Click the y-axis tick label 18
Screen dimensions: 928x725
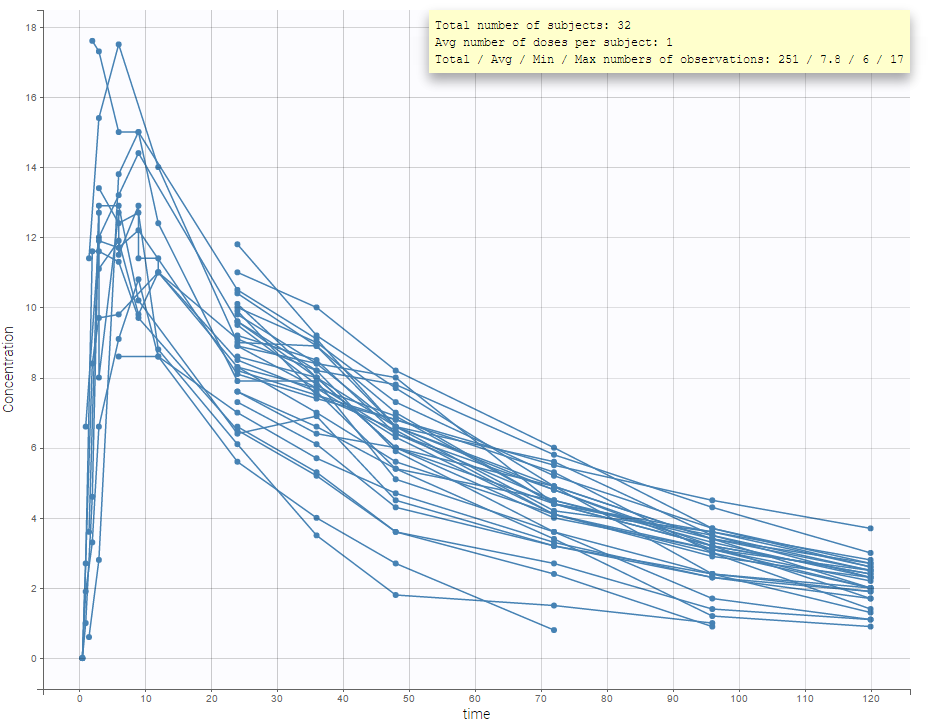tap(31, 27)
